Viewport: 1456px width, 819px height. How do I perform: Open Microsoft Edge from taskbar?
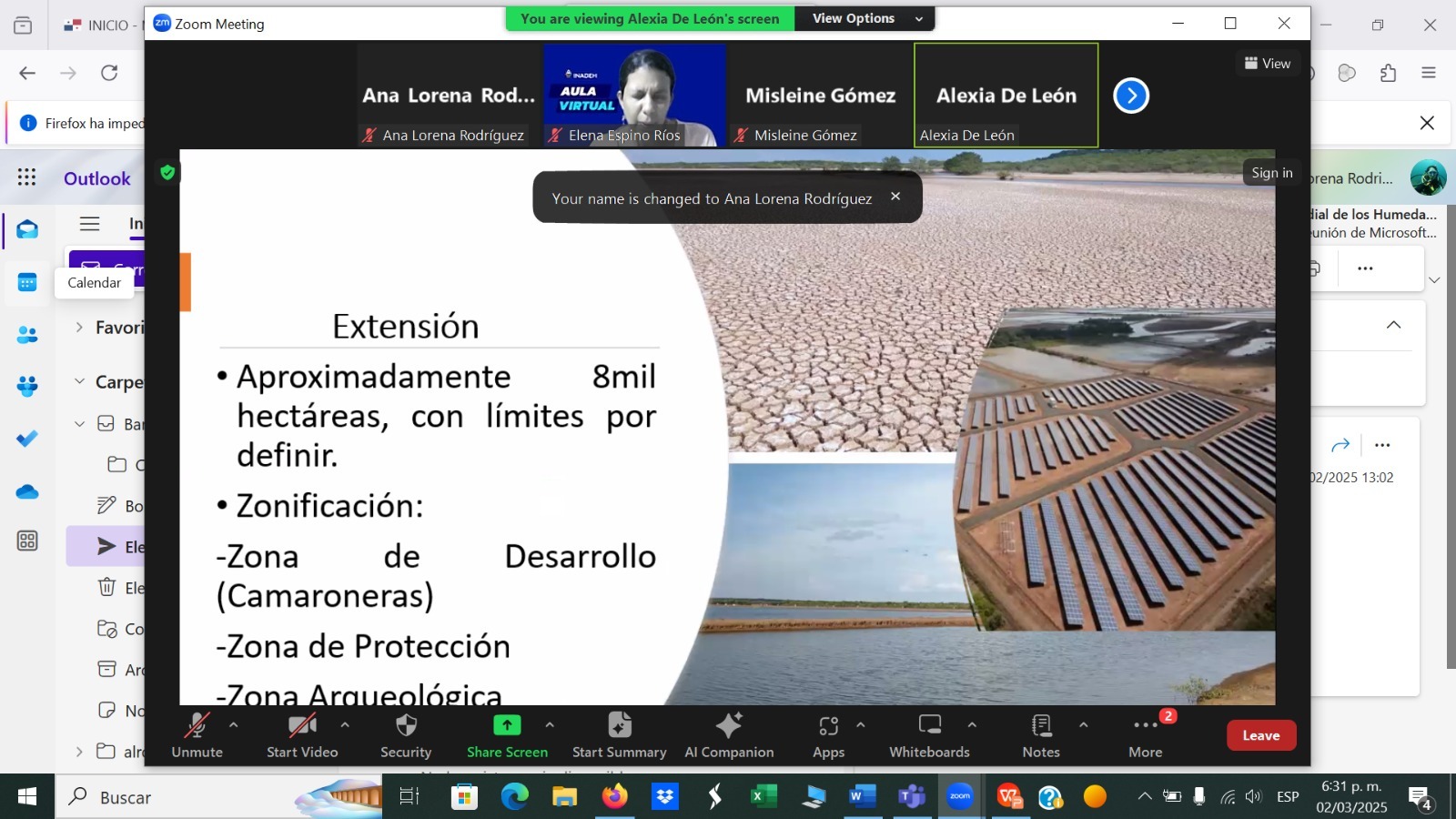coord(514,797)
